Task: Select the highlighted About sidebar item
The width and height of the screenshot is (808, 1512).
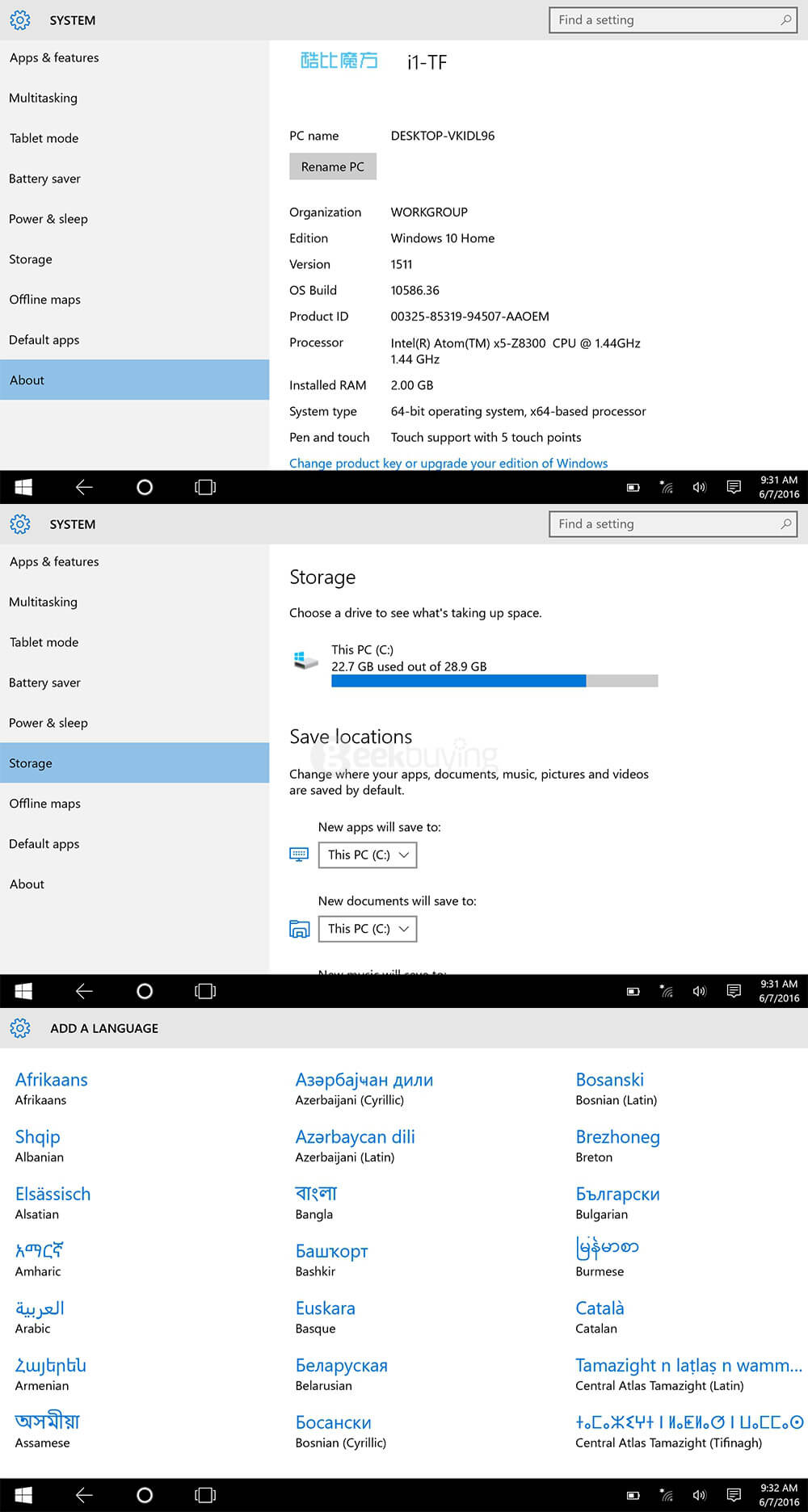Action: 134,380
